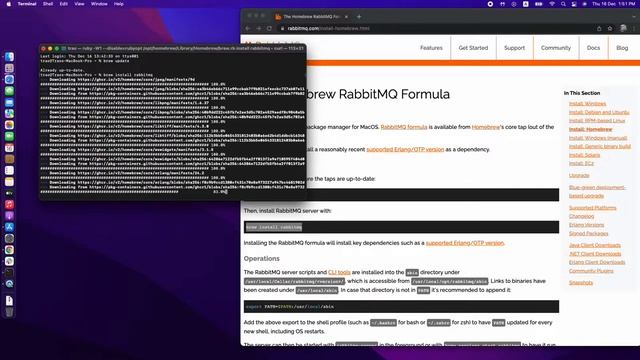Image resolution: width=640 pixels, height=360 pixels.
Task: Open the Mail app in the Dock
Action: click(x=9, y=102)
